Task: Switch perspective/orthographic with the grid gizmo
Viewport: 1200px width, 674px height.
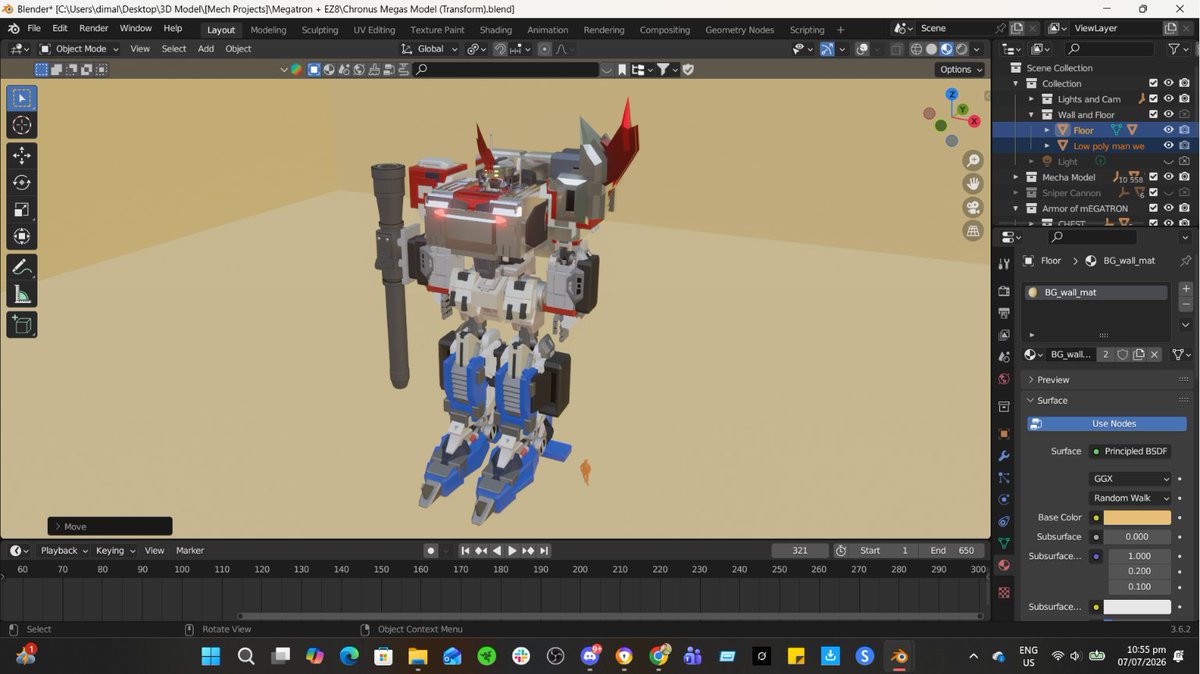Action: coord(972,231)
